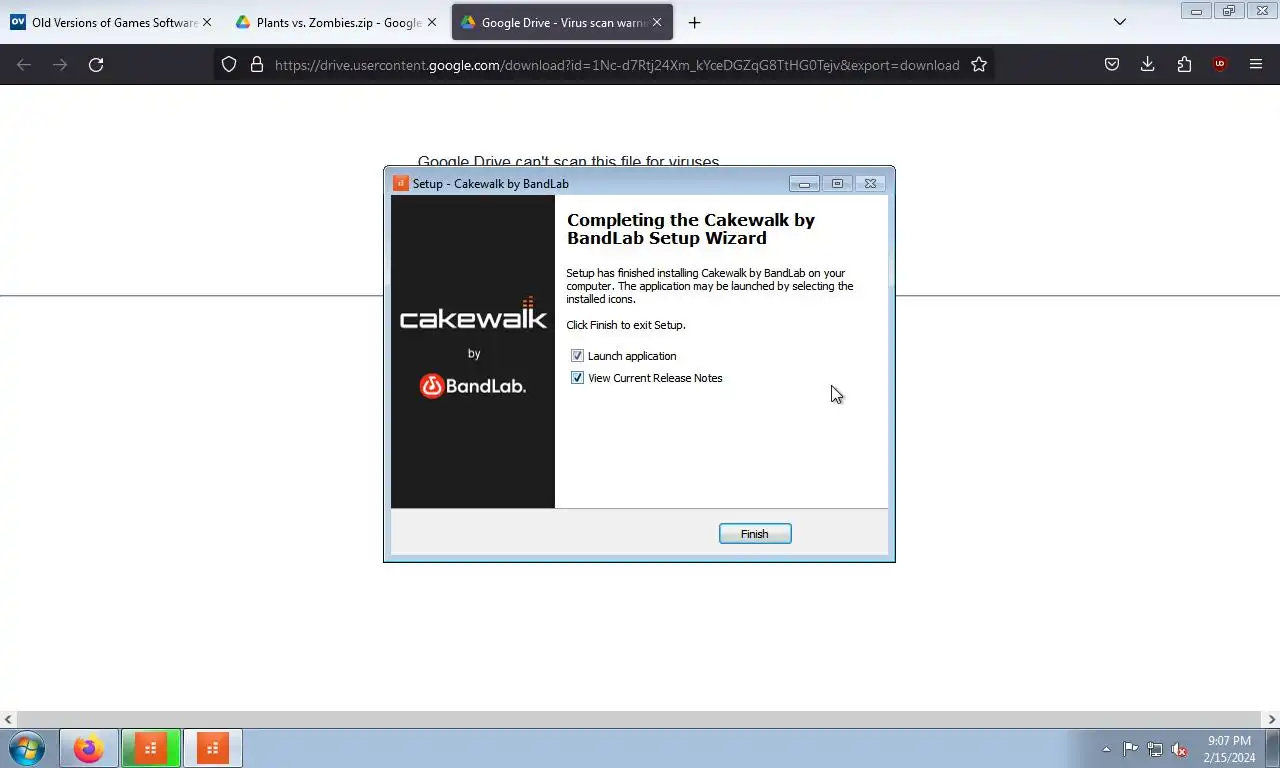Open network status tray icon
Image resolution: width=1280 pixels, height=768 pixels.
click(x=1155, y=749)
